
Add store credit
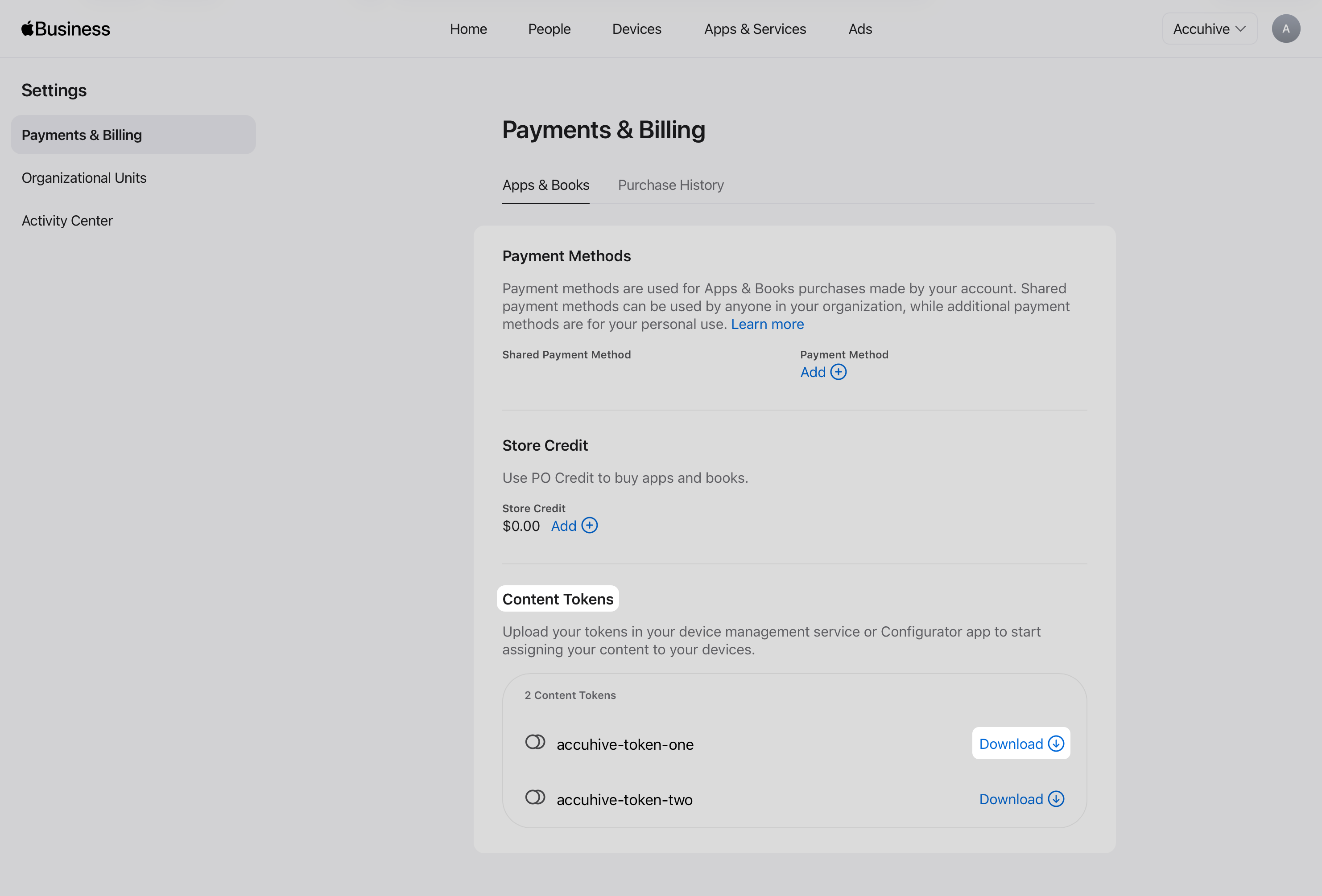click(x=574, y=526)
